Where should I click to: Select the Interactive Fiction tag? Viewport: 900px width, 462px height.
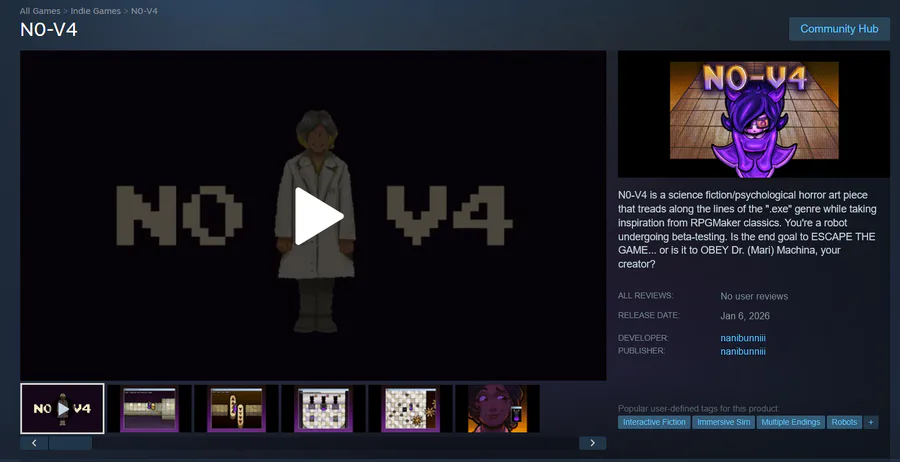(x=654, y=422)
